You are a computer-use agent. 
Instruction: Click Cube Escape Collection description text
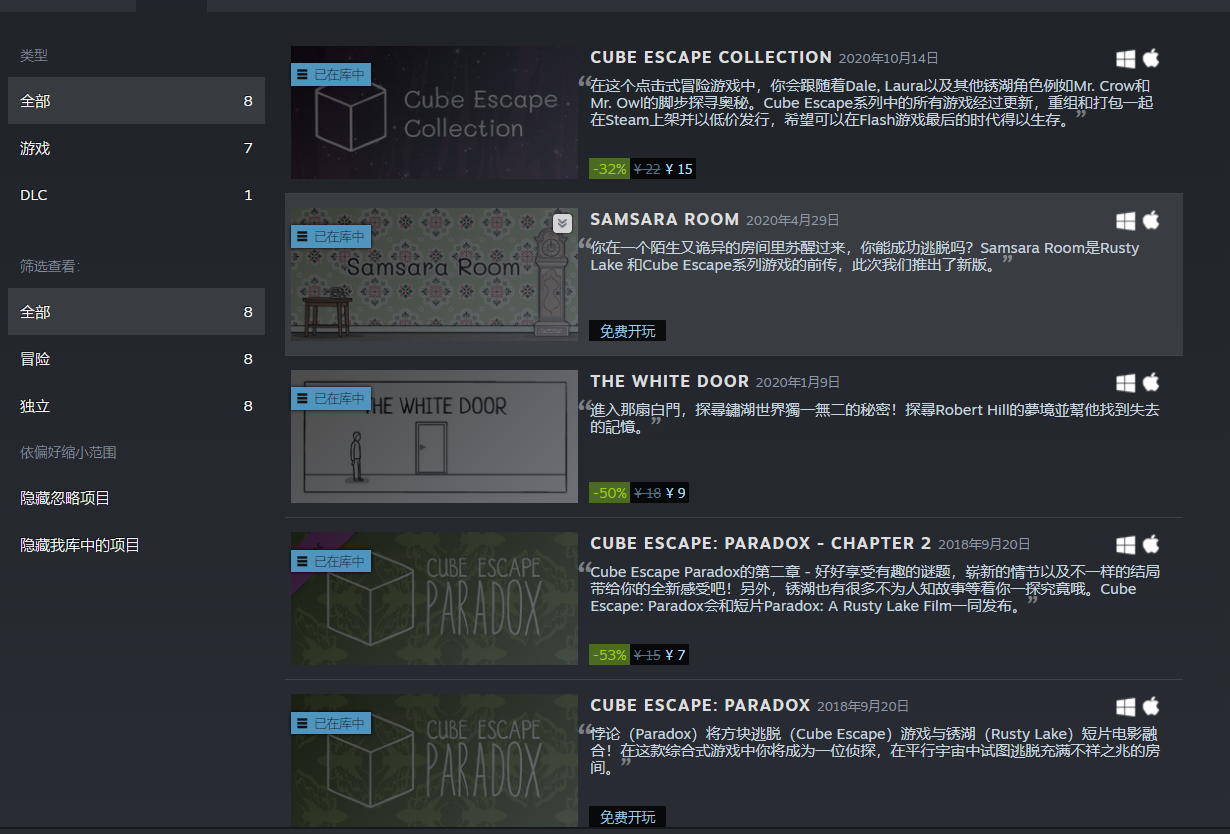[870, 102]
